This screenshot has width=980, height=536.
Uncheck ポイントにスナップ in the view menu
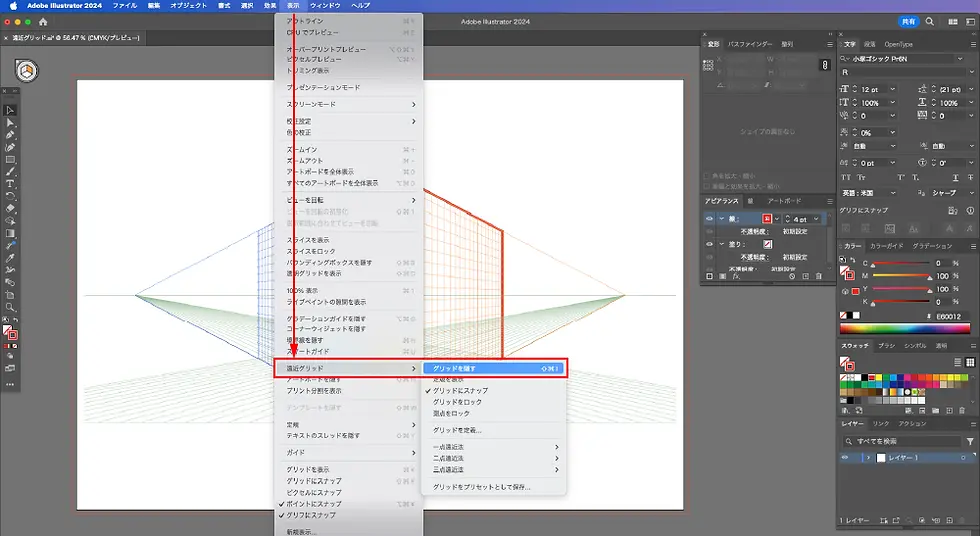314,504
